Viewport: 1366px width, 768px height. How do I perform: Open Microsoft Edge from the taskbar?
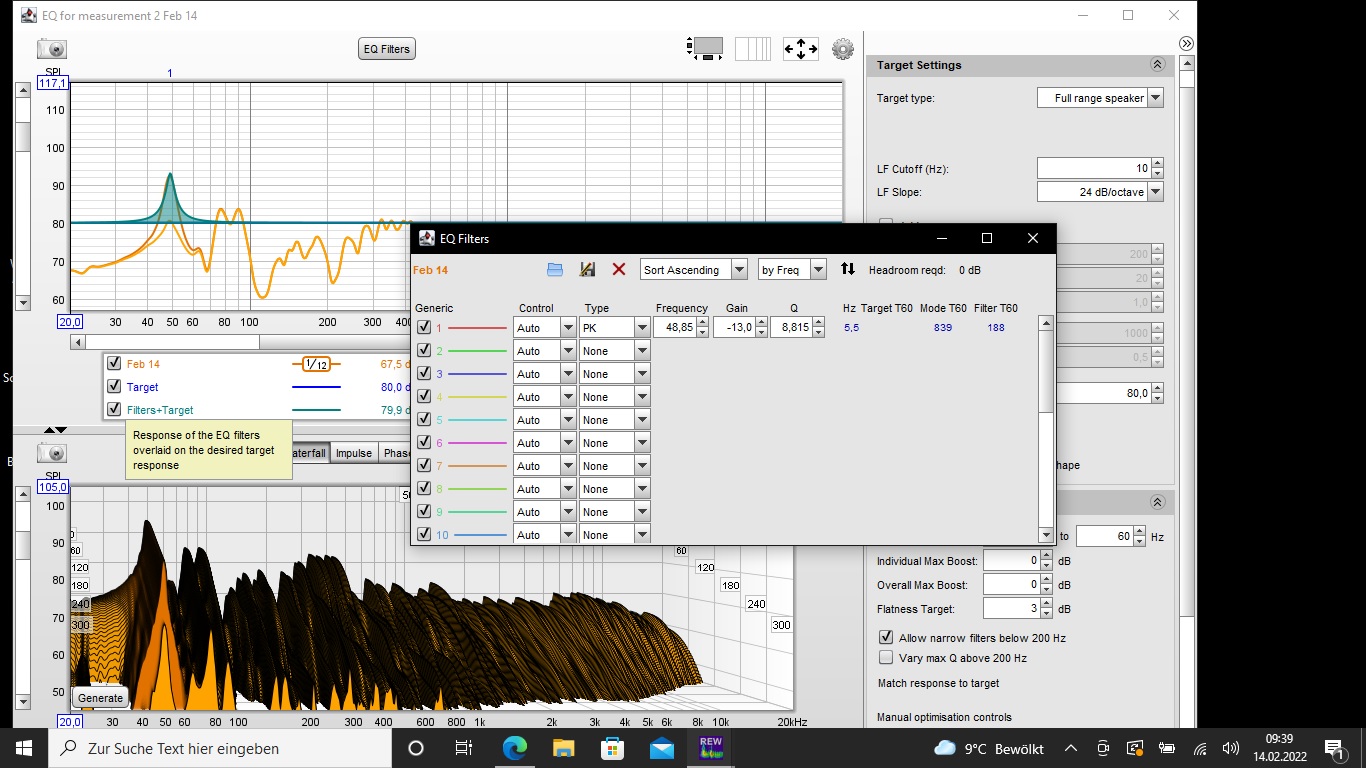pyautogui.click(x=514, y=748)
